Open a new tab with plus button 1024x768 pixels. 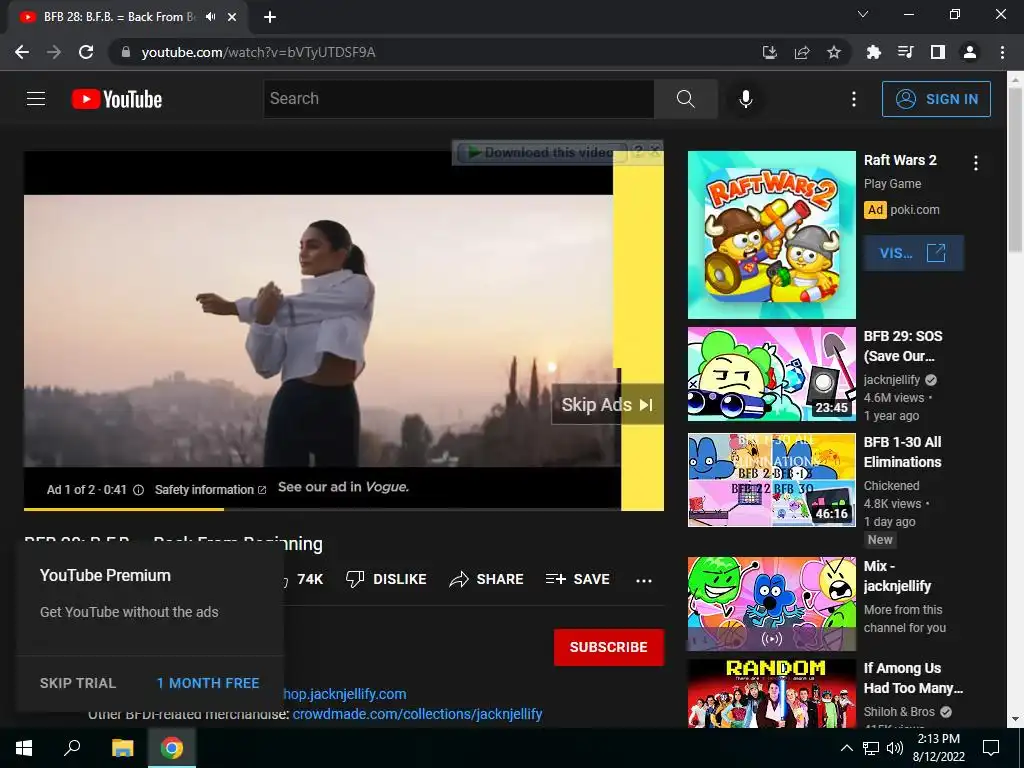pyautogui.click(x=270, y=17)
